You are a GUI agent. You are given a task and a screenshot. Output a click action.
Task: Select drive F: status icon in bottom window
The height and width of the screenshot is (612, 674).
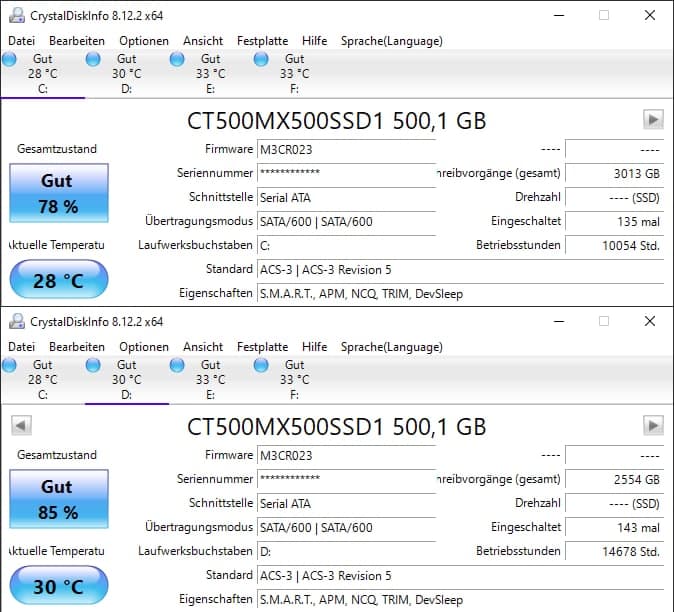click(x=261, y=365)
